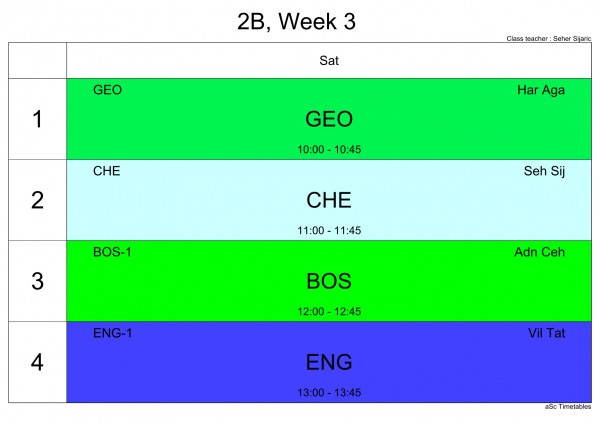Click the GEO lesson block center label
This screenshot has width=600, height=424.
(x=329, y=119)
